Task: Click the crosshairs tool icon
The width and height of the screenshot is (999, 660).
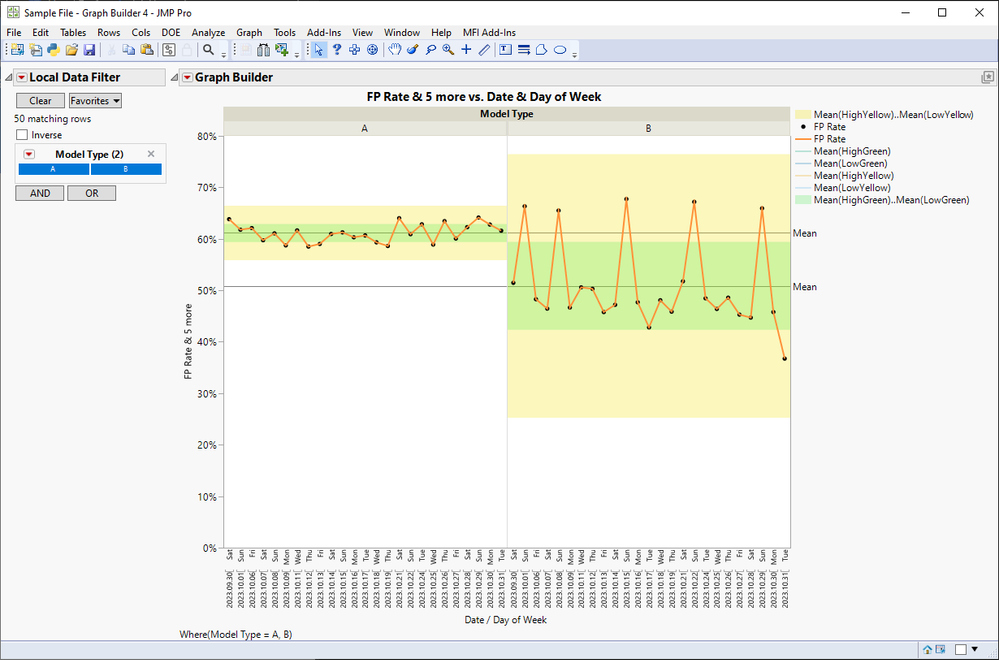Action: [x=466, y=50]
